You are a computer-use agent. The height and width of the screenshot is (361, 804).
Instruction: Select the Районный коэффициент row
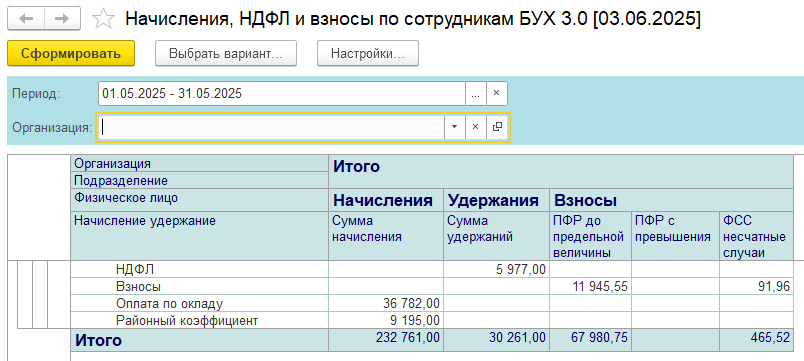199,320
